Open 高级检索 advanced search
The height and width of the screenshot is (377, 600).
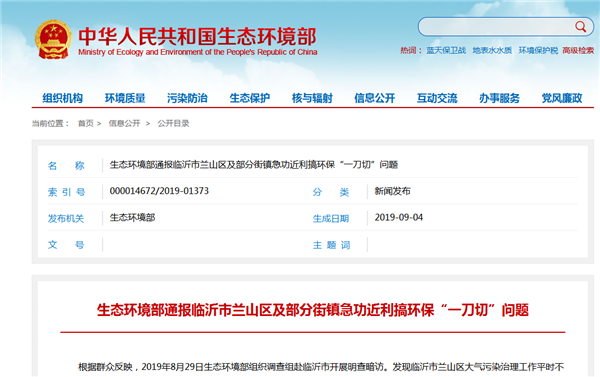pyautogui.click(x=578, y=51)
